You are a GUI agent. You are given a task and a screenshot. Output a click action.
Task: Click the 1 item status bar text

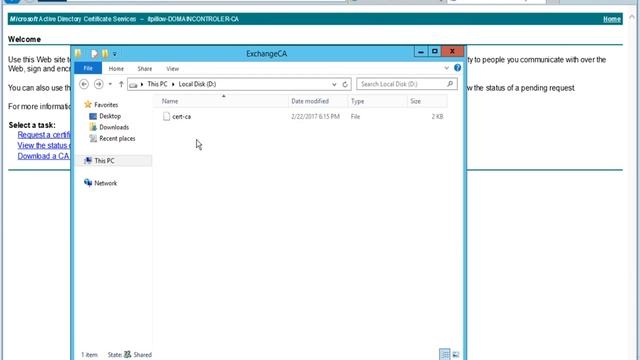89,355
